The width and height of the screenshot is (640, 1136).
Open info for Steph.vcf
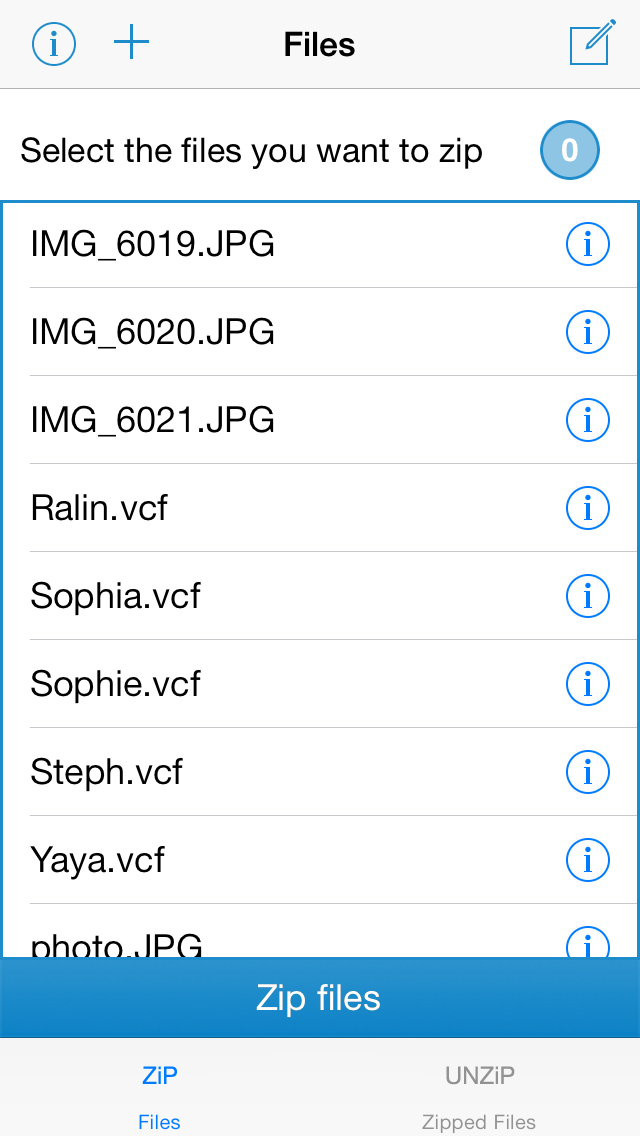(x=587, y=771)
